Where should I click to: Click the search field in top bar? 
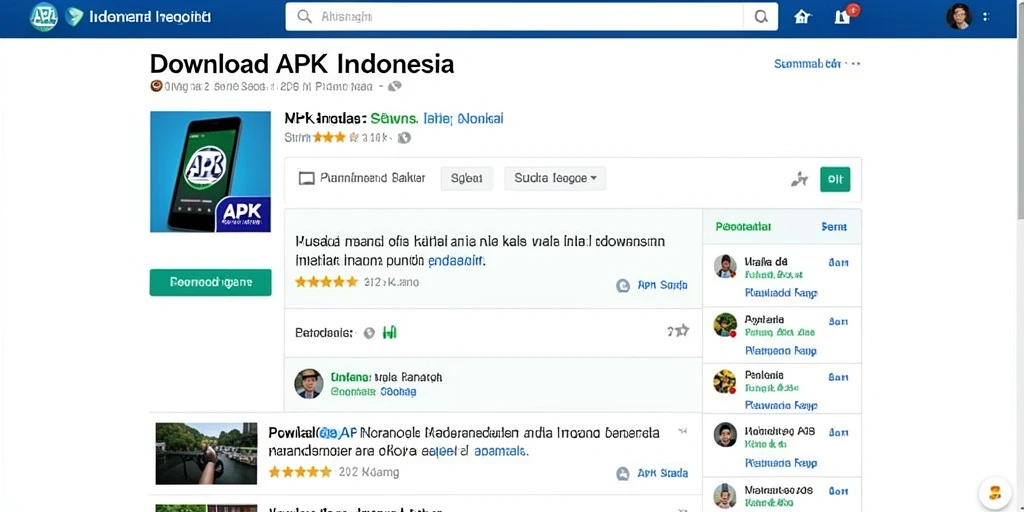[514, 16]
